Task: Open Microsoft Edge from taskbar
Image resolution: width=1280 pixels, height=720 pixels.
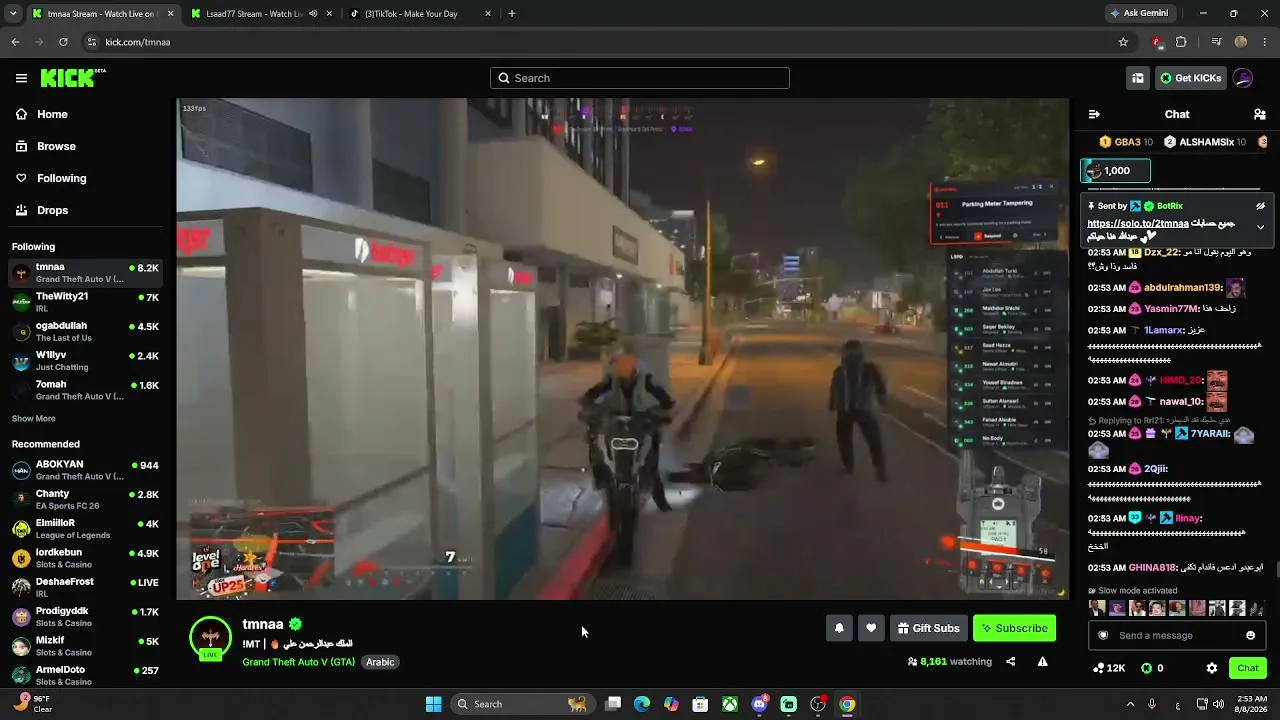Action: tap(642, 704)
